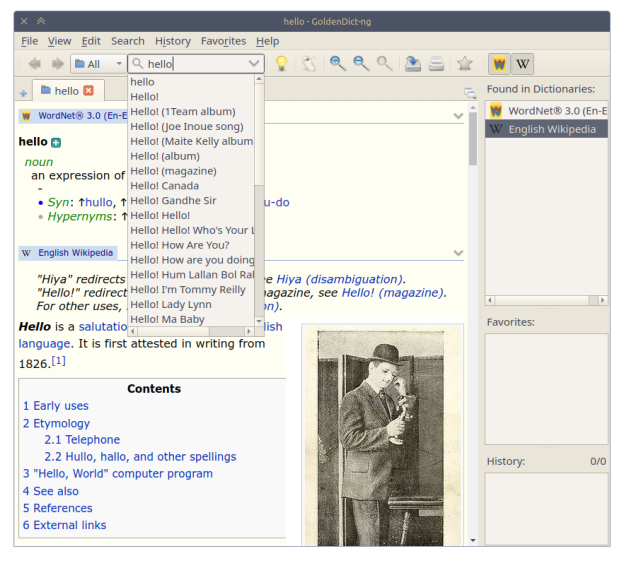Click the Save Article icon
Image resolution: width=624 pixels, height=563 pixels.
coord(413,64)
